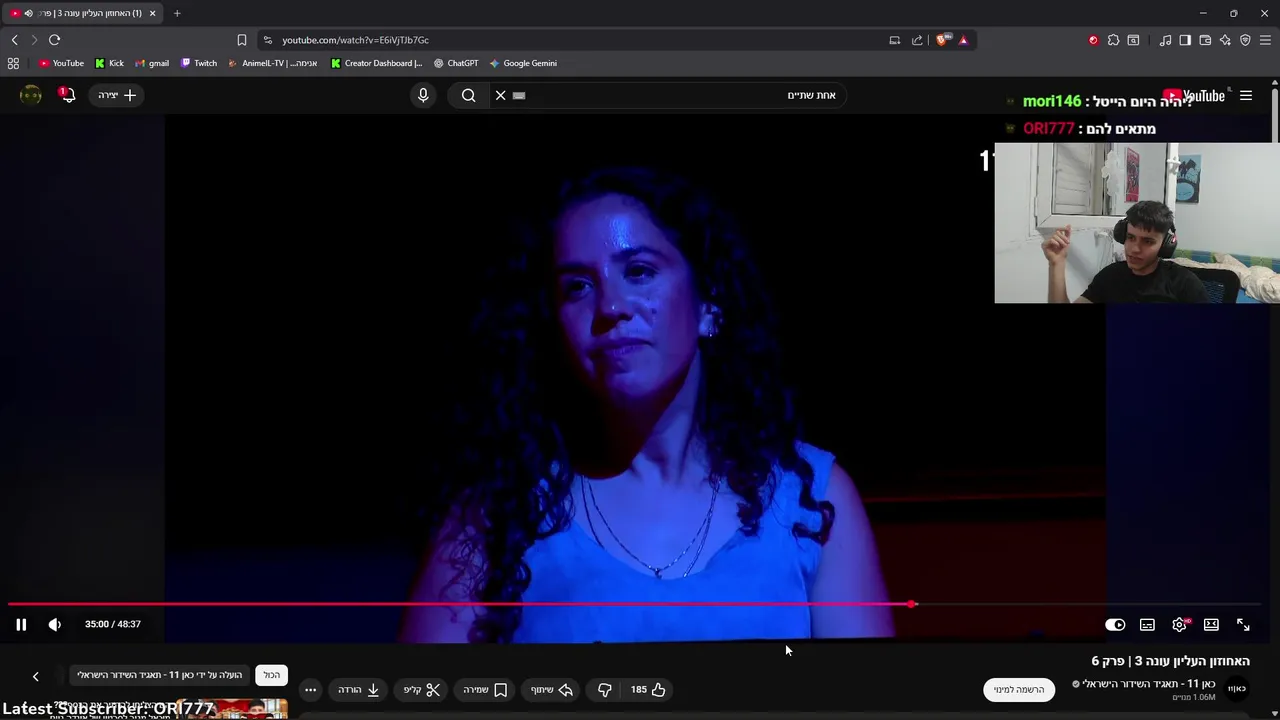Image resolution: width=1280 pixels, height=720 pixels.
Task: Bookmark this page using the bookmark icon
Action: 241,40
